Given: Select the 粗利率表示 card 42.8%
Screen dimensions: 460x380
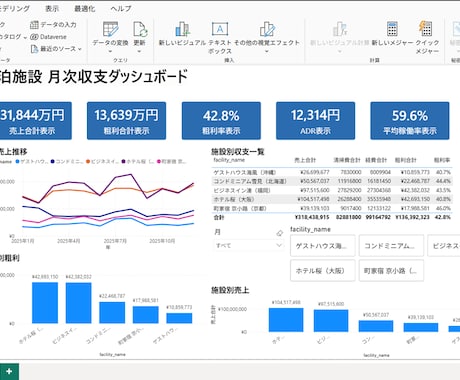Looking at the screenshot, I should coord(221,121).
